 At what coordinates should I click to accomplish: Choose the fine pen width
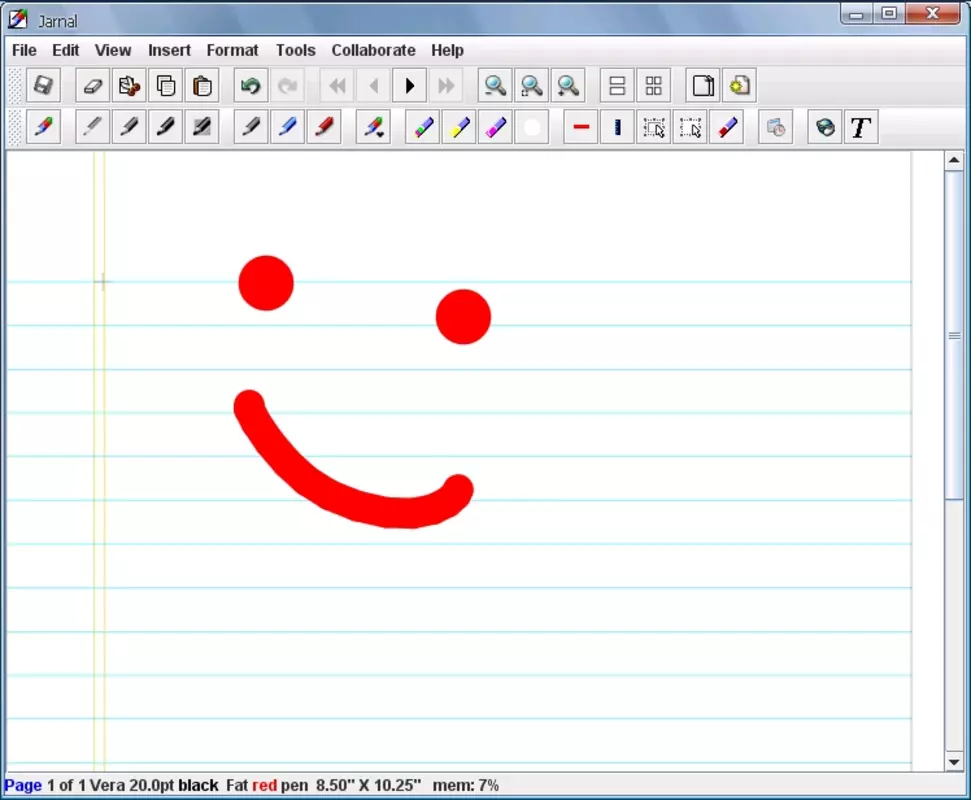[x=92, y=127]
